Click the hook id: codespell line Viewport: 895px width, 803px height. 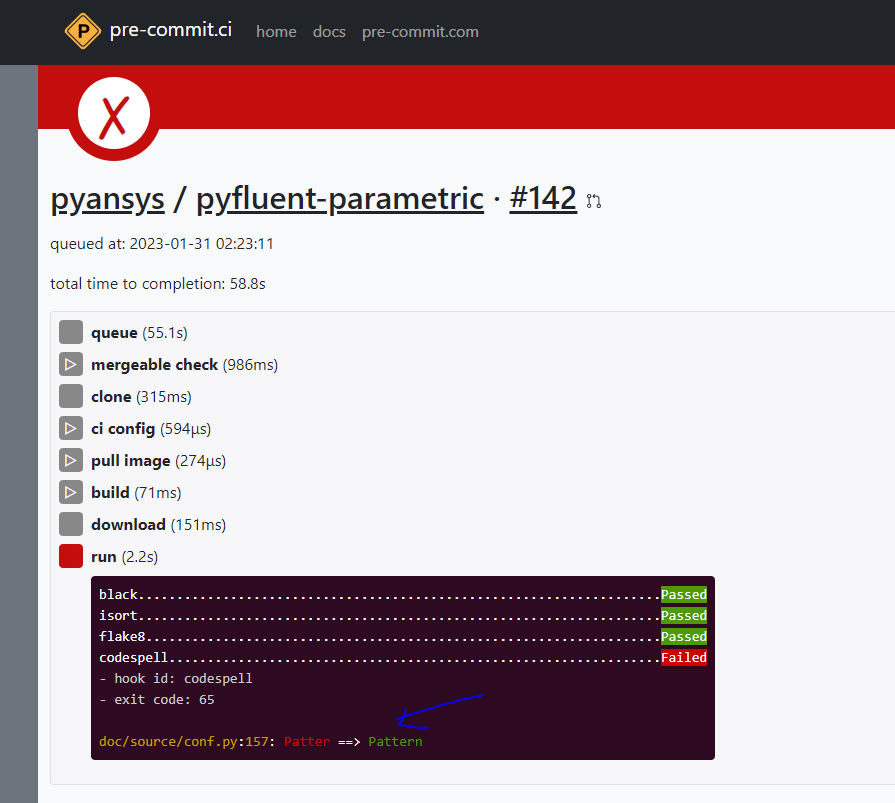point(176,679)
